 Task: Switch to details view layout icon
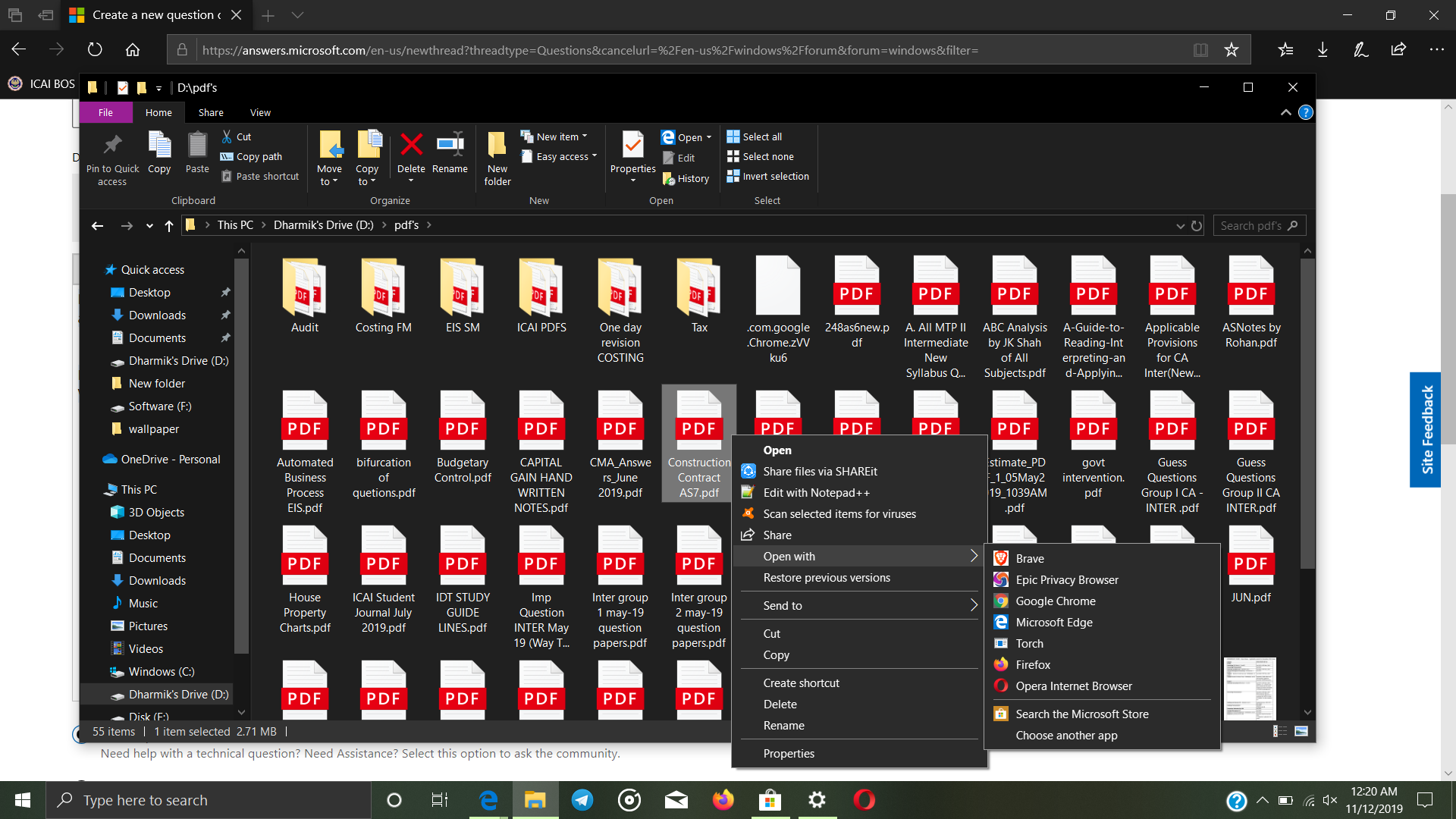1280,731
